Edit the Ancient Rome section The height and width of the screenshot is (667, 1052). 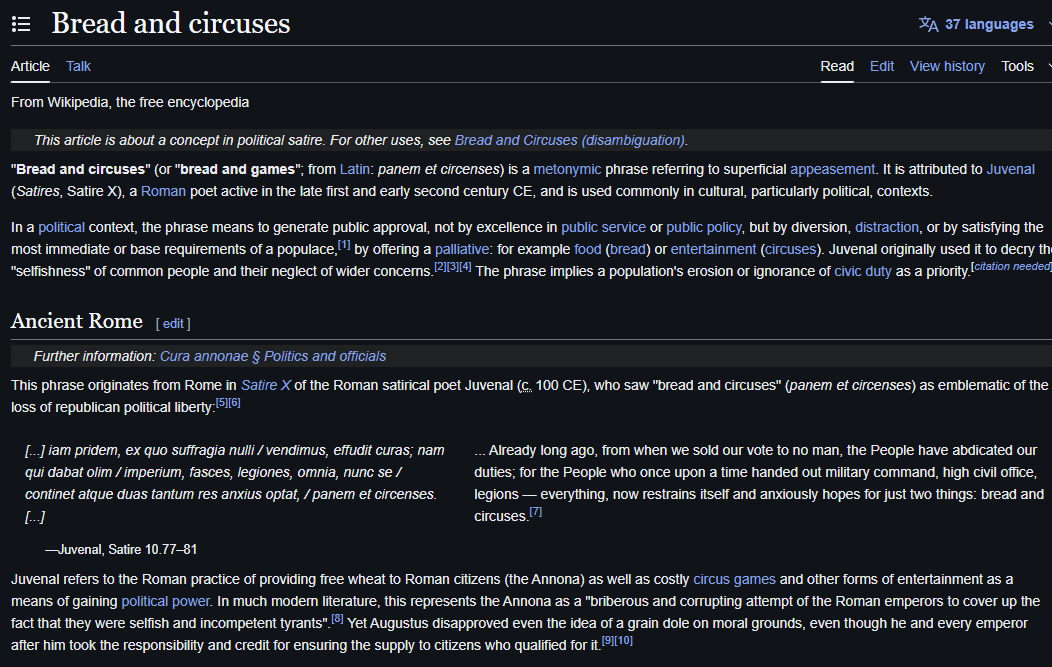pyautogui.click(x=173, y=323)
